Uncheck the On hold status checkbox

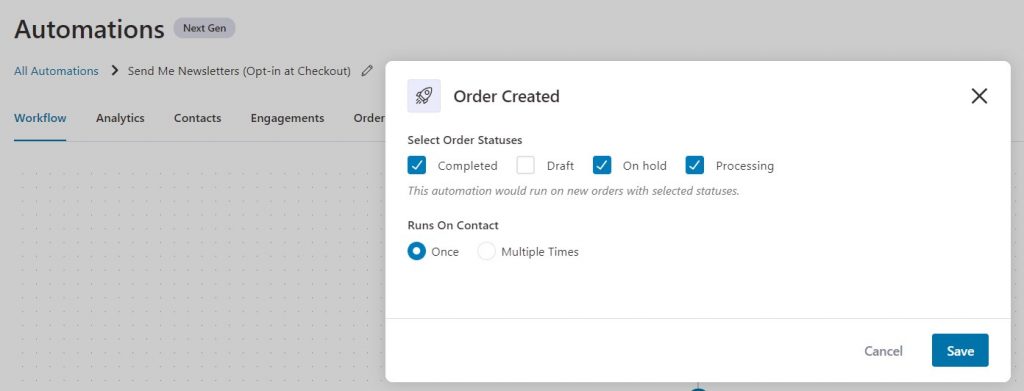(602, 165)
